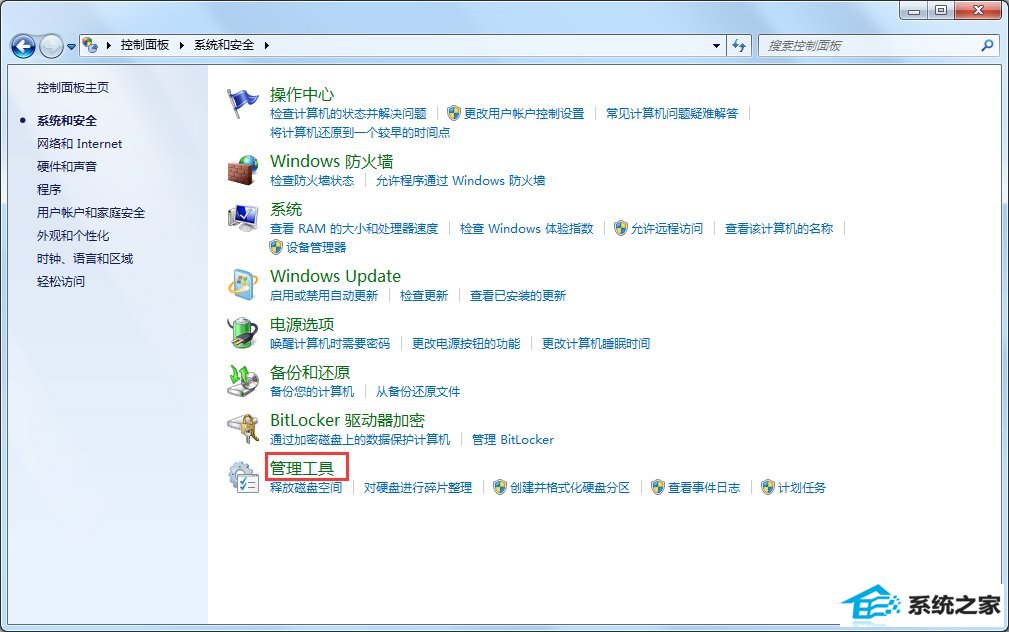Viewport: 1009px width, 632px height.
Task: Open 释放磁盘空间
Action: (x=306, y=487)
